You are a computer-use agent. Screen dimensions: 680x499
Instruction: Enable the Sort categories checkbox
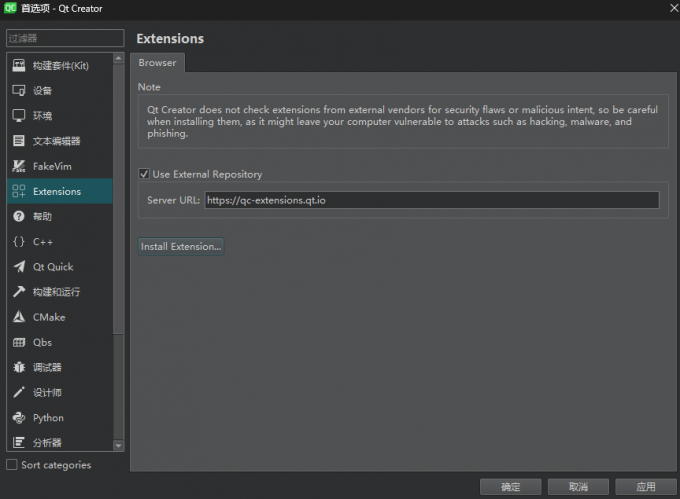coord(12,465)
